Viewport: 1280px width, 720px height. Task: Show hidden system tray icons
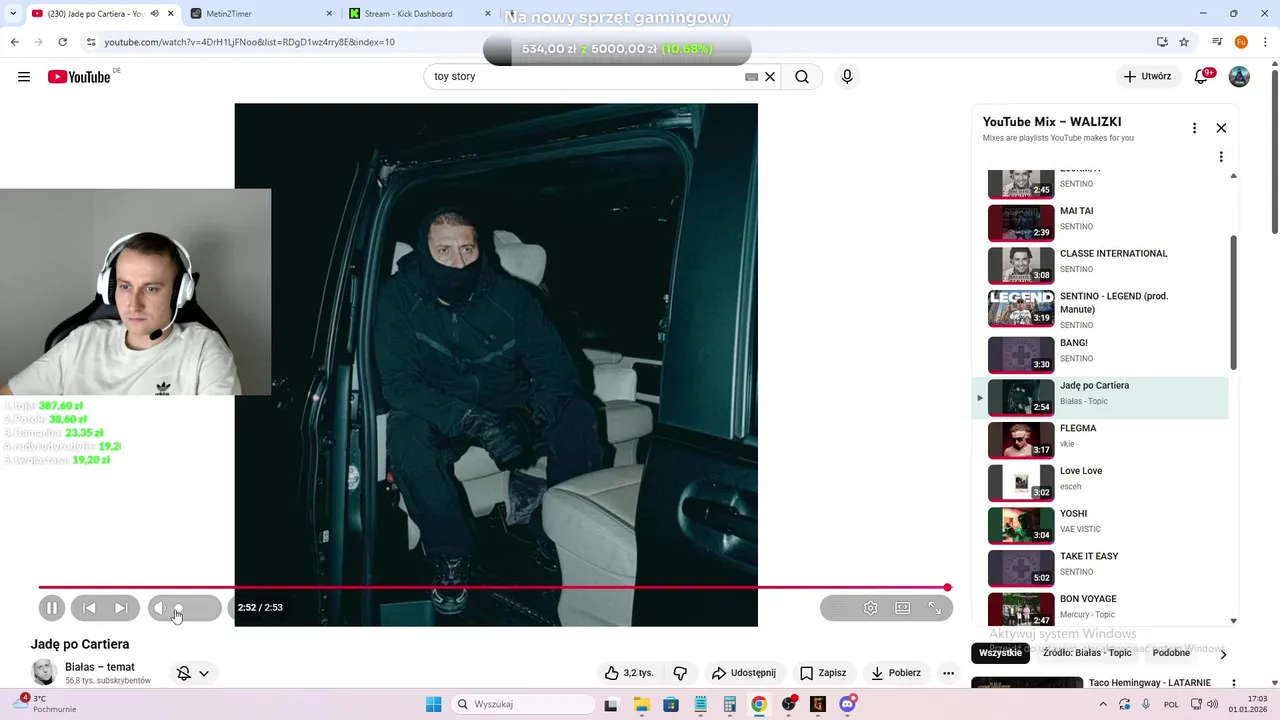pos(1103,704)
